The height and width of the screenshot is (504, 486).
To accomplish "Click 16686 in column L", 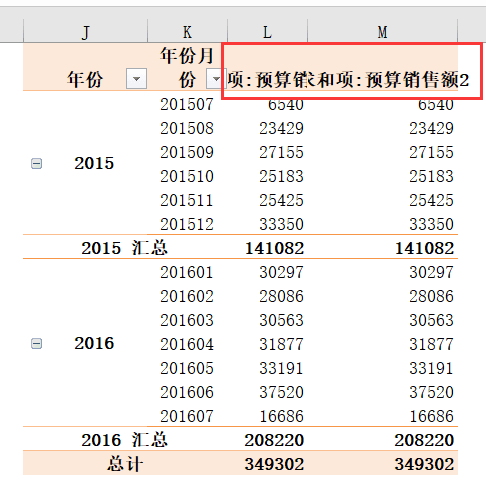I will tap(282, 416).
